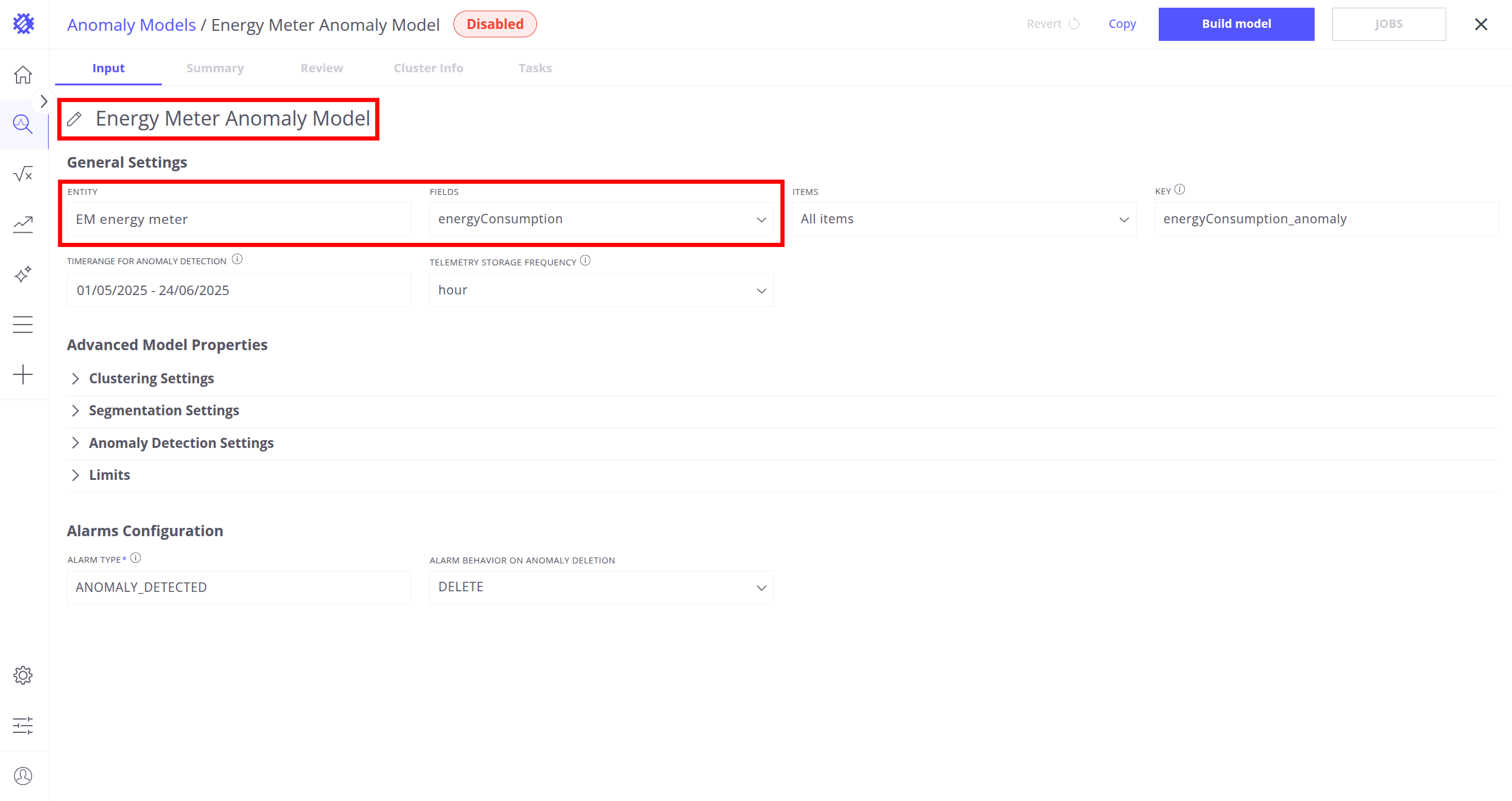The height and width of the screenshot is (801, 1512).
Task: Open the gear settings sidebar icon
Action: point(23,675)
